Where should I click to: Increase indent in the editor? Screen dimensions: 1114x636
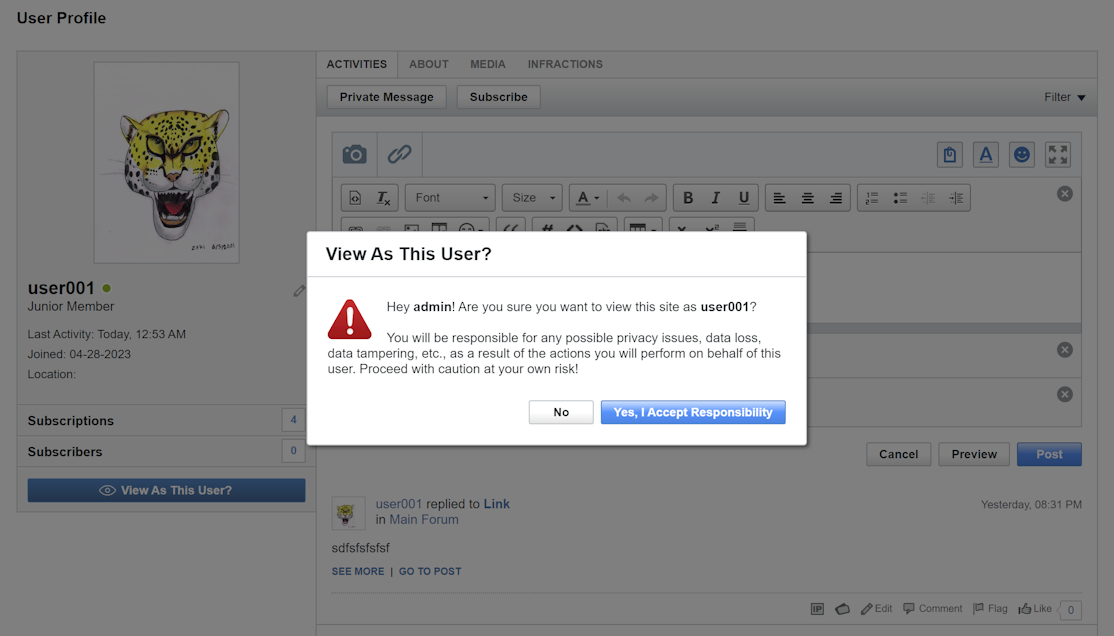[x=956, y=198]
